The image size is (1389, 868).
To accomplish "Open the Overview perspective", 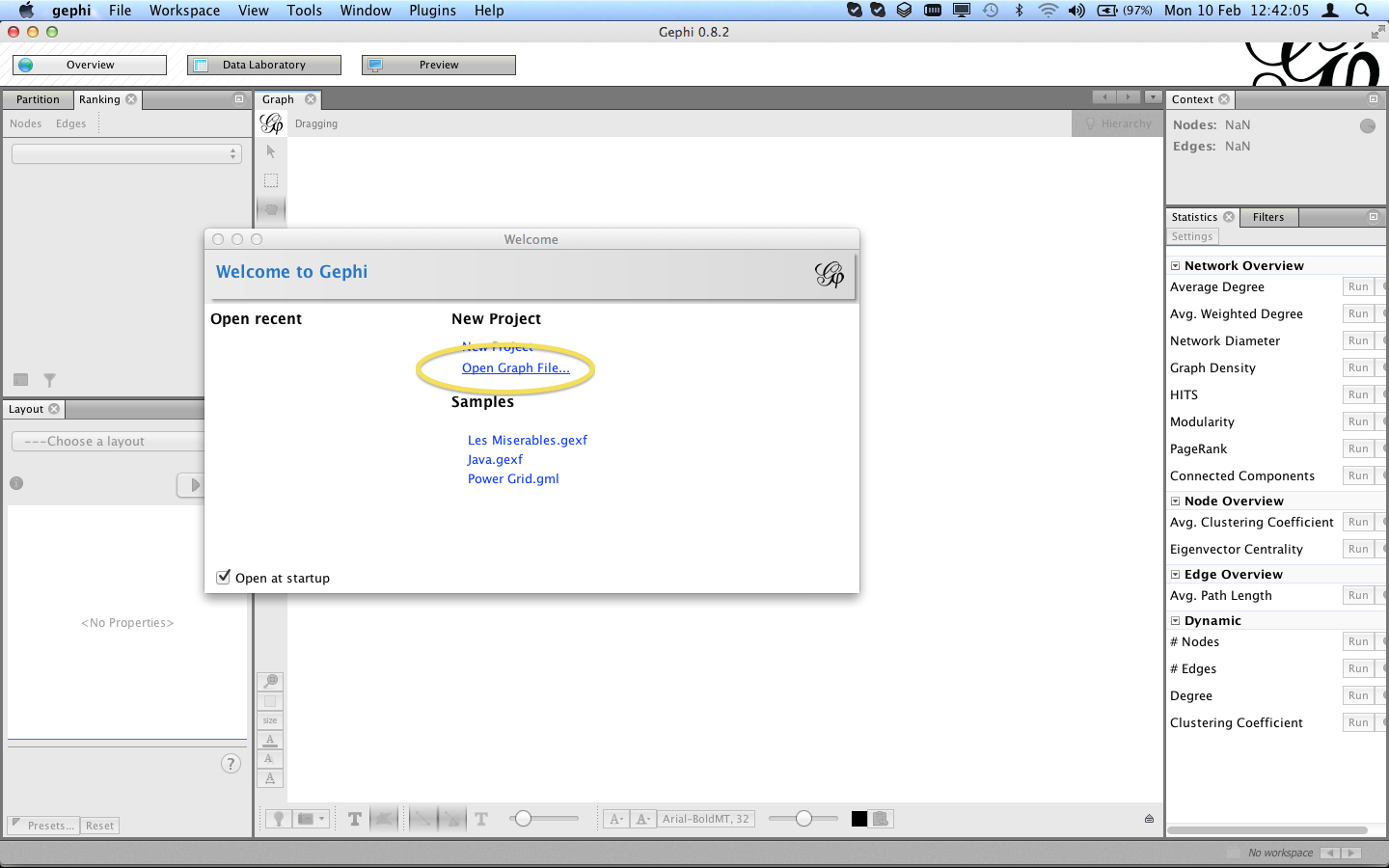I will point(90,65).
